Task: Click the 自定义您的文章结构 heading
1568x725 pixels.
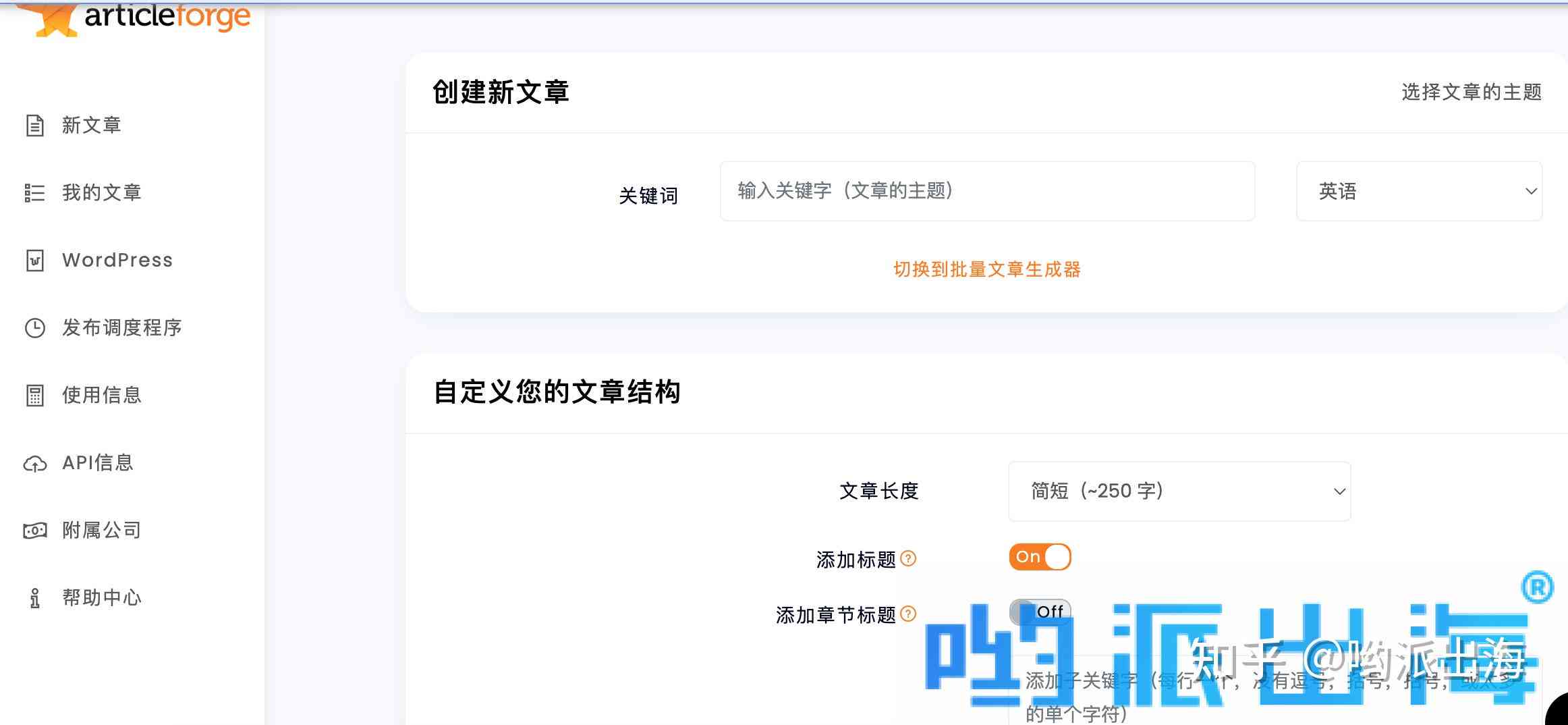Action: (557, 392)
